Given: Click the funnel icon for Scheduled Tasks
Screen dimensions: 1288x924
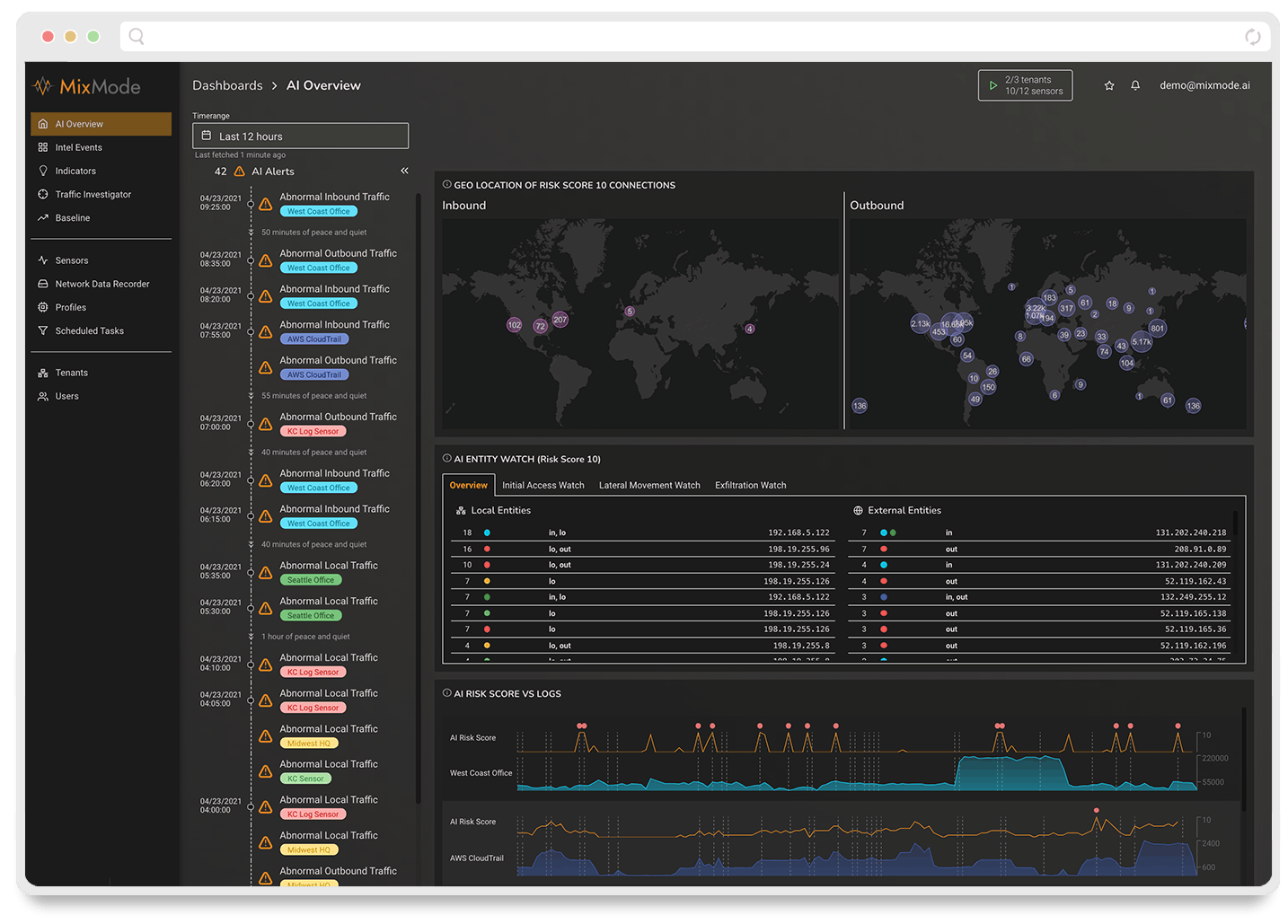Looking at the screenshot, I should (x=43, y=330).
